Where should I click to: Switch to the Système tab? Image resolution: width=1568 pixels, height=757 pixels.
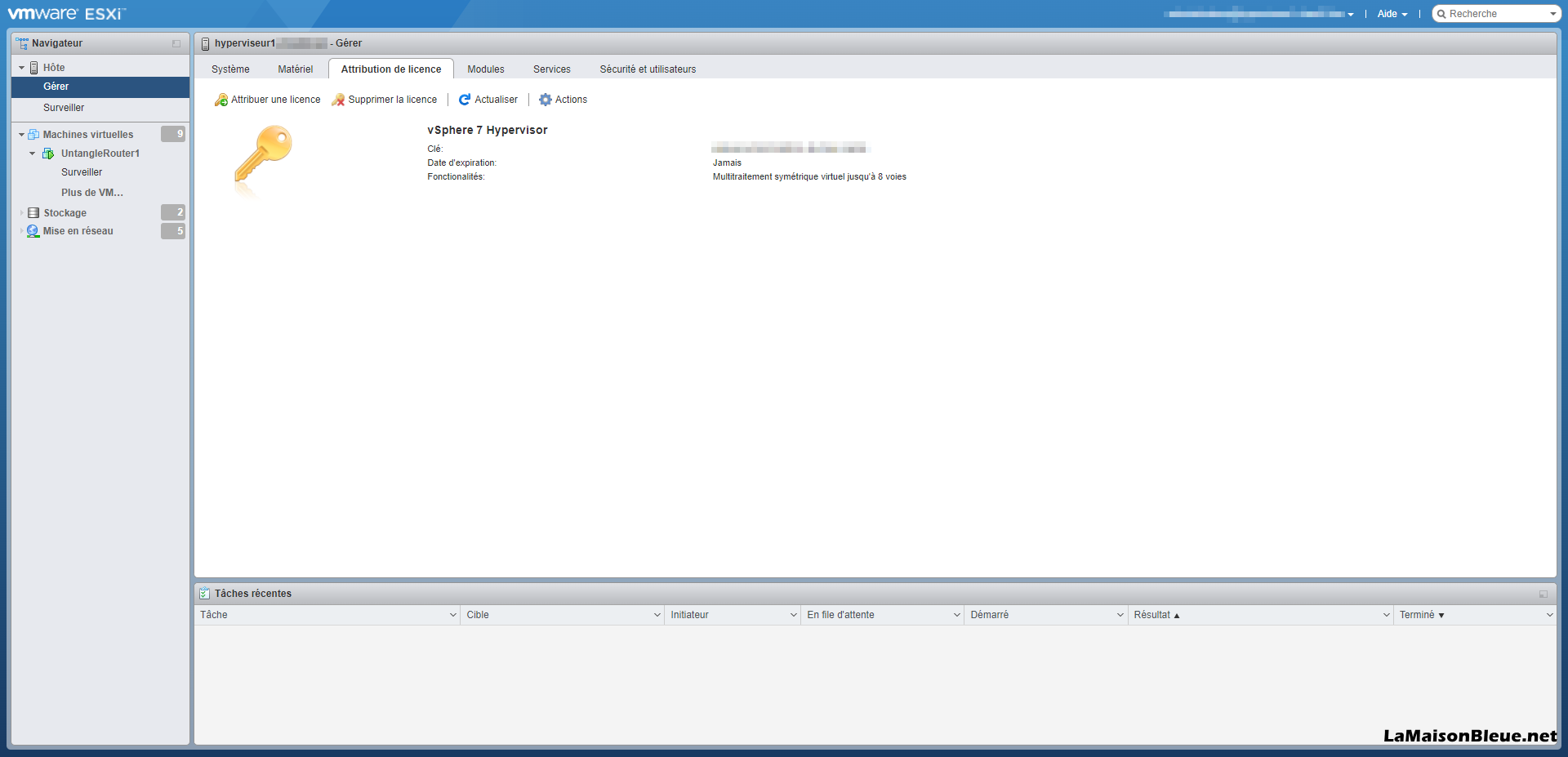[x=230, y=69]
